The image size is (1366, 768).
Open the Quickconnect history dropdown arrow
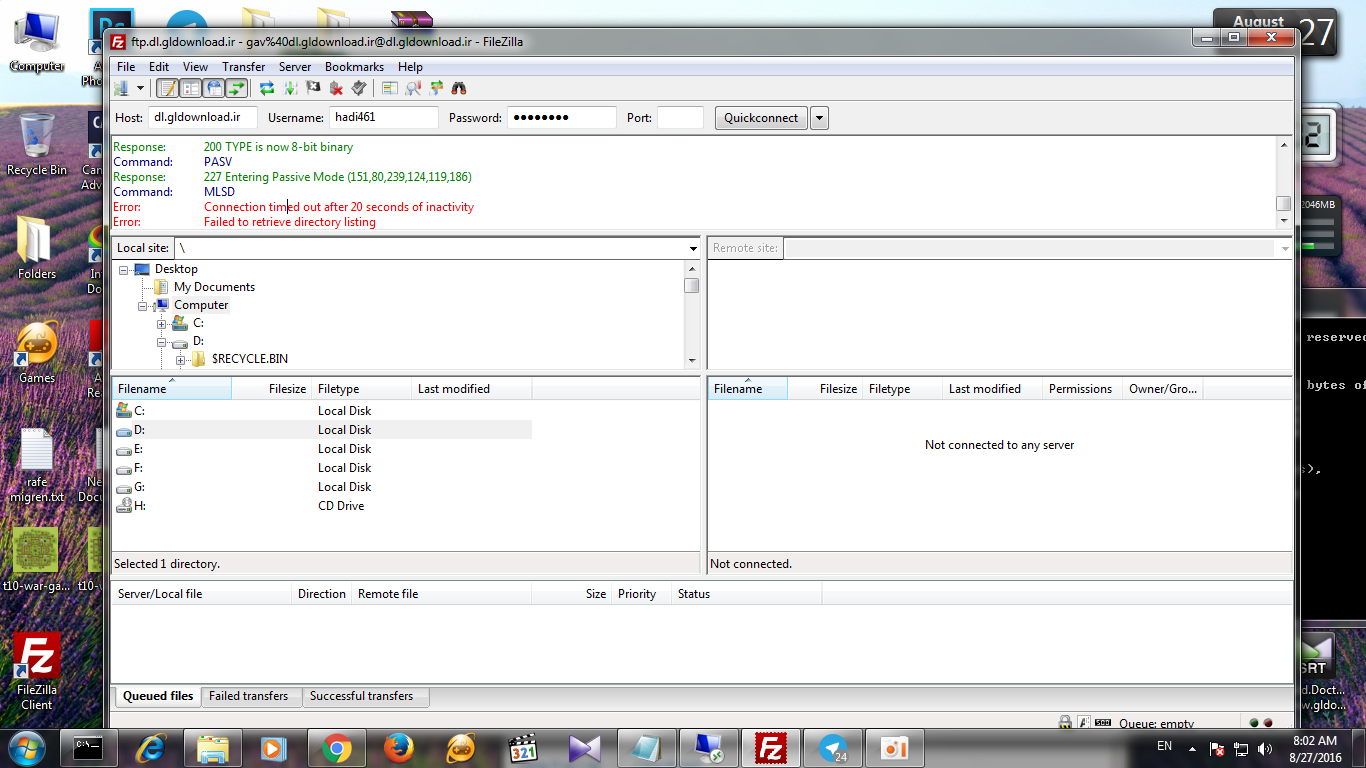point(819,117)
